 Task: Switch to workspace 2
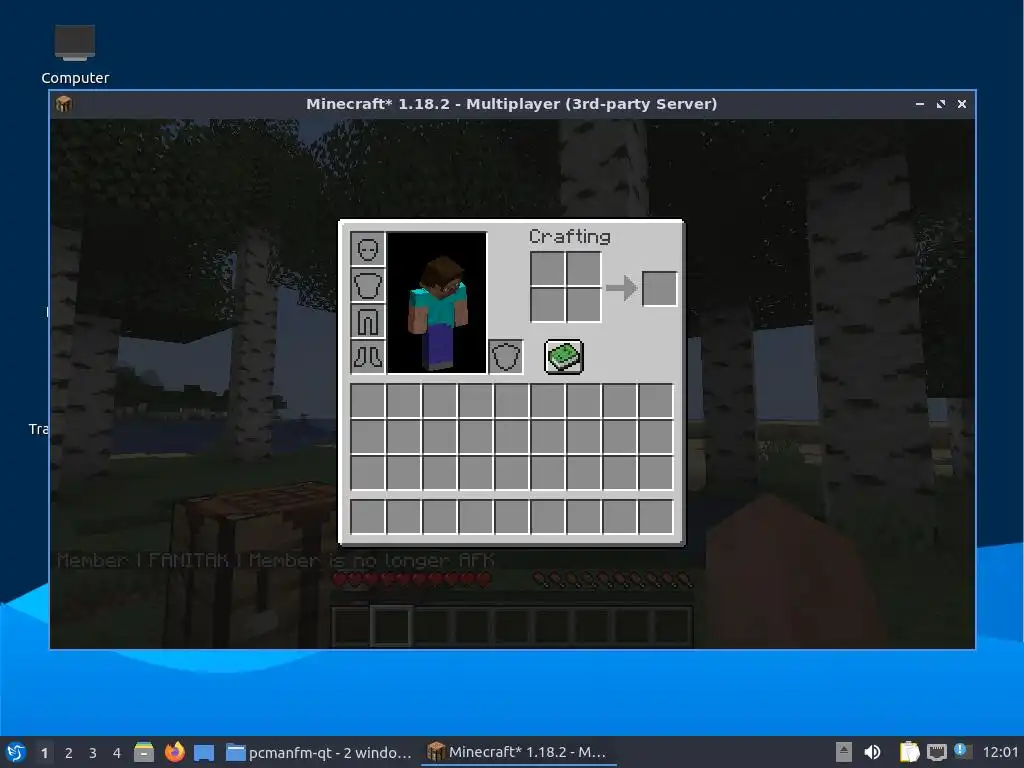(x=69, y=753)
